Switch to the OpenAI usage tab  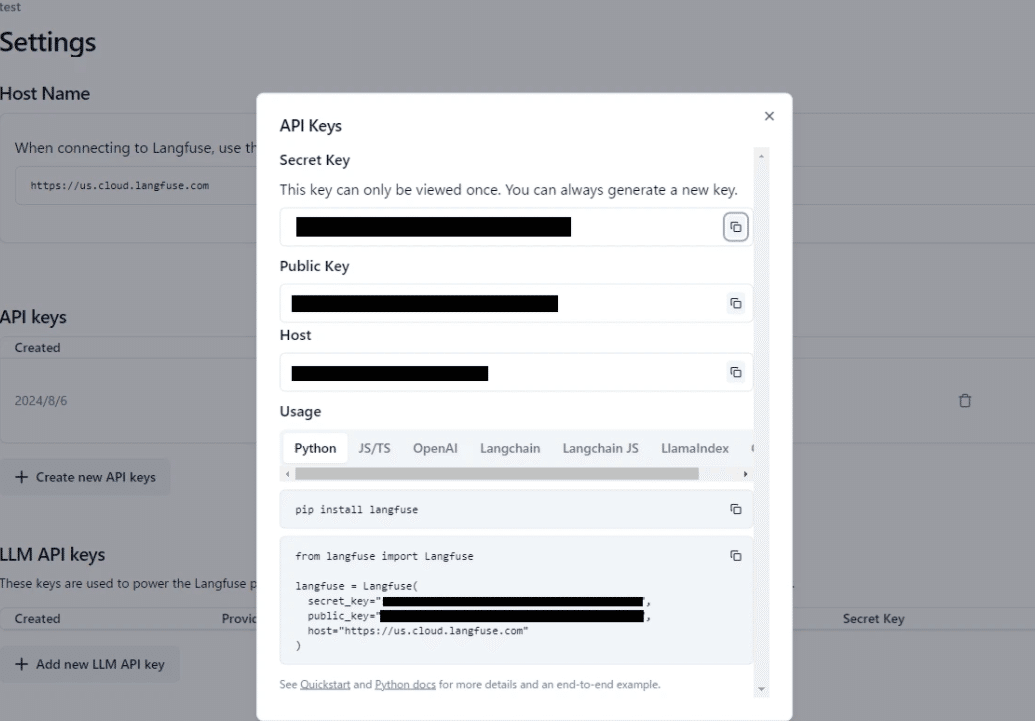(x=435, y=448)
